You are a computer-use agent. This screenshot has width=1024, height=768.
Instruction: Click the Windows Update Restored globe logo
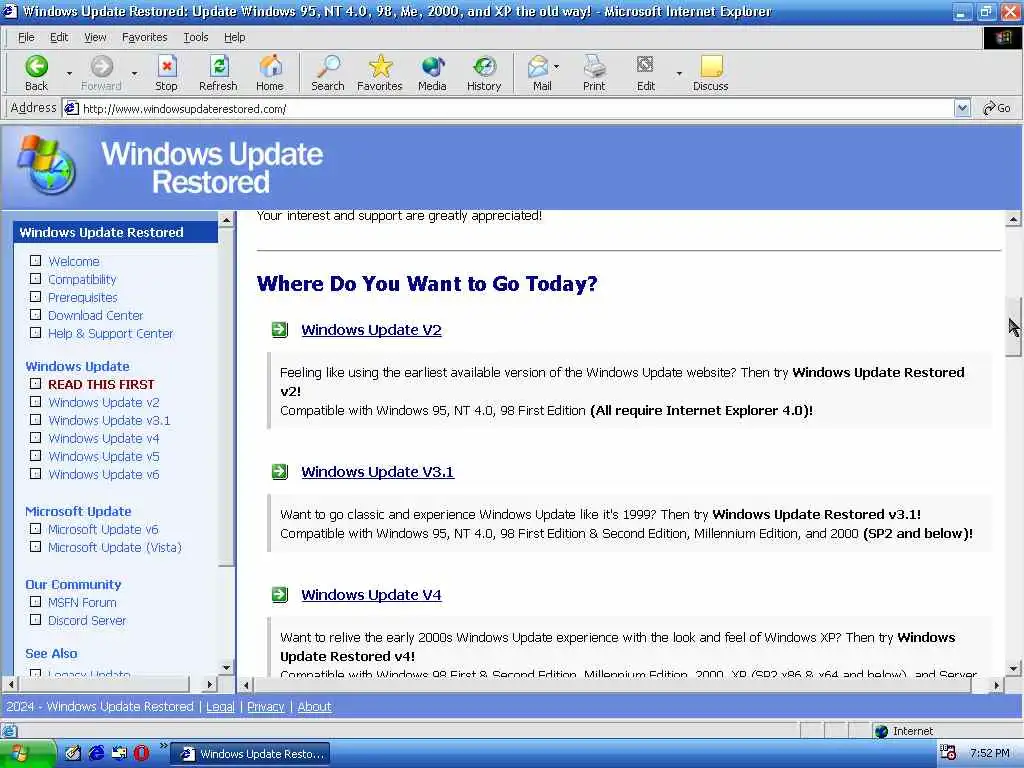pos(46,165)
